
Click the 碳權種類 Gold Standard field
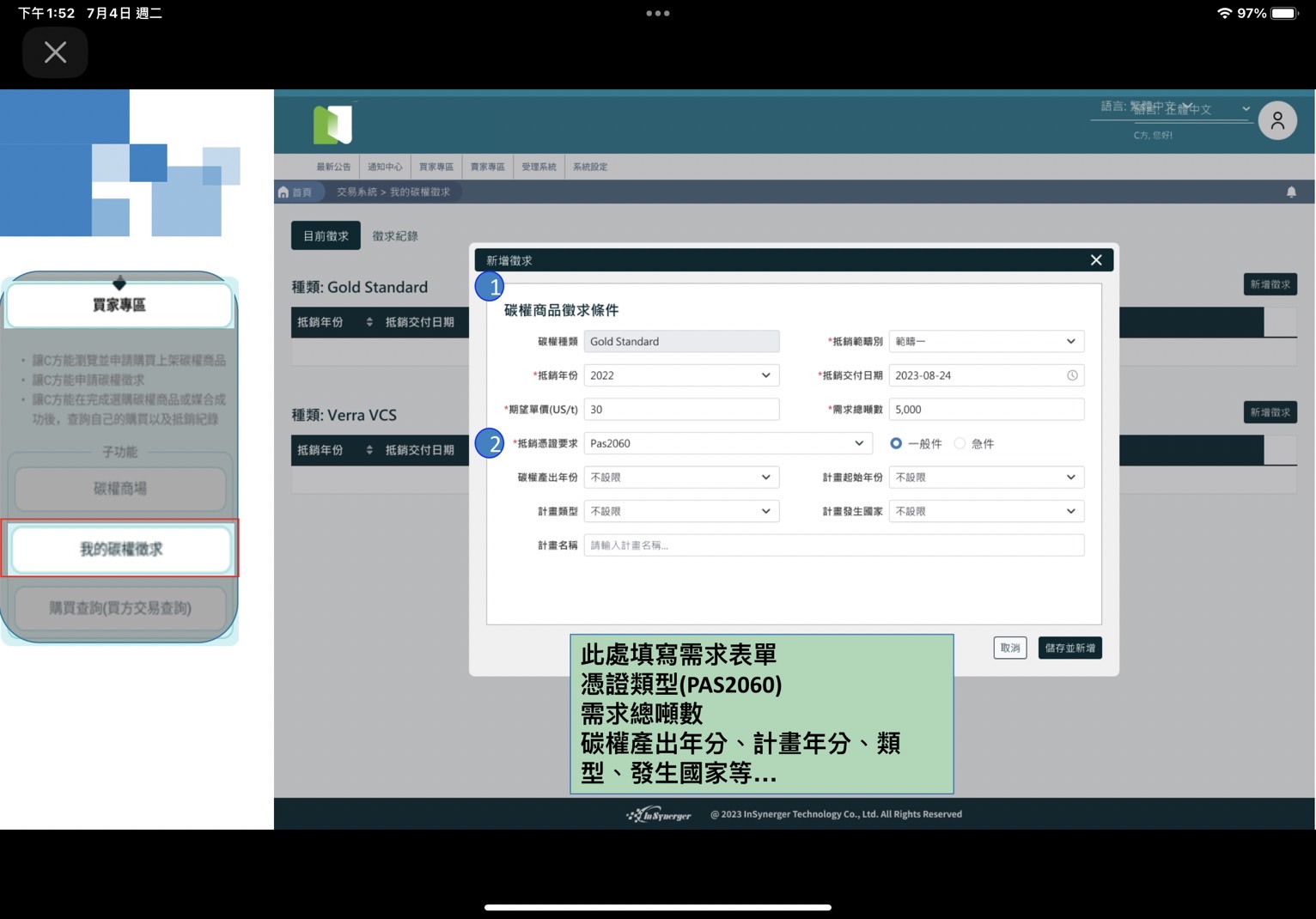[681, 341]
